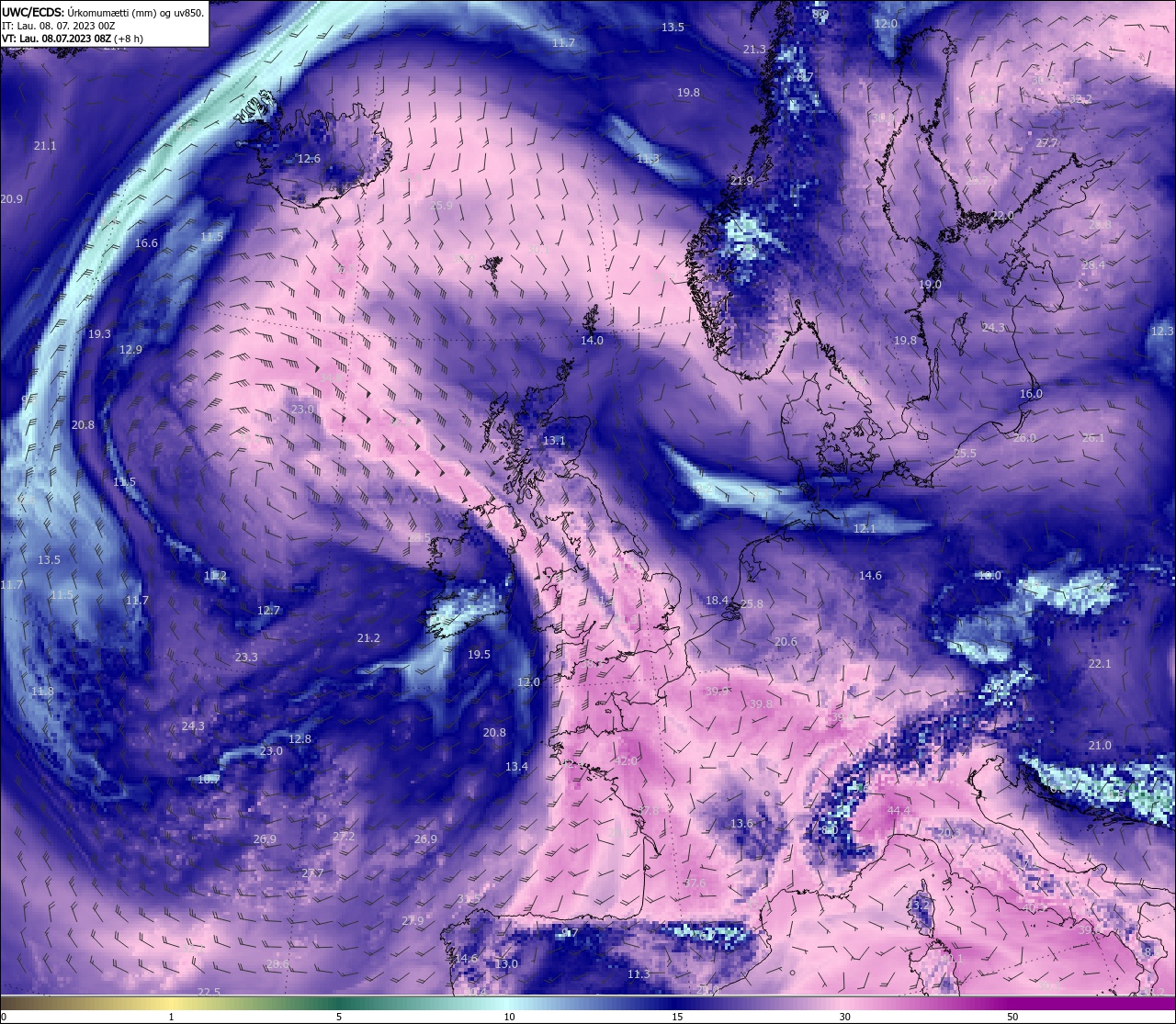Click the 13.1 value over Scotland
The image size is (1176, 1024).
[x=554, y=441]
